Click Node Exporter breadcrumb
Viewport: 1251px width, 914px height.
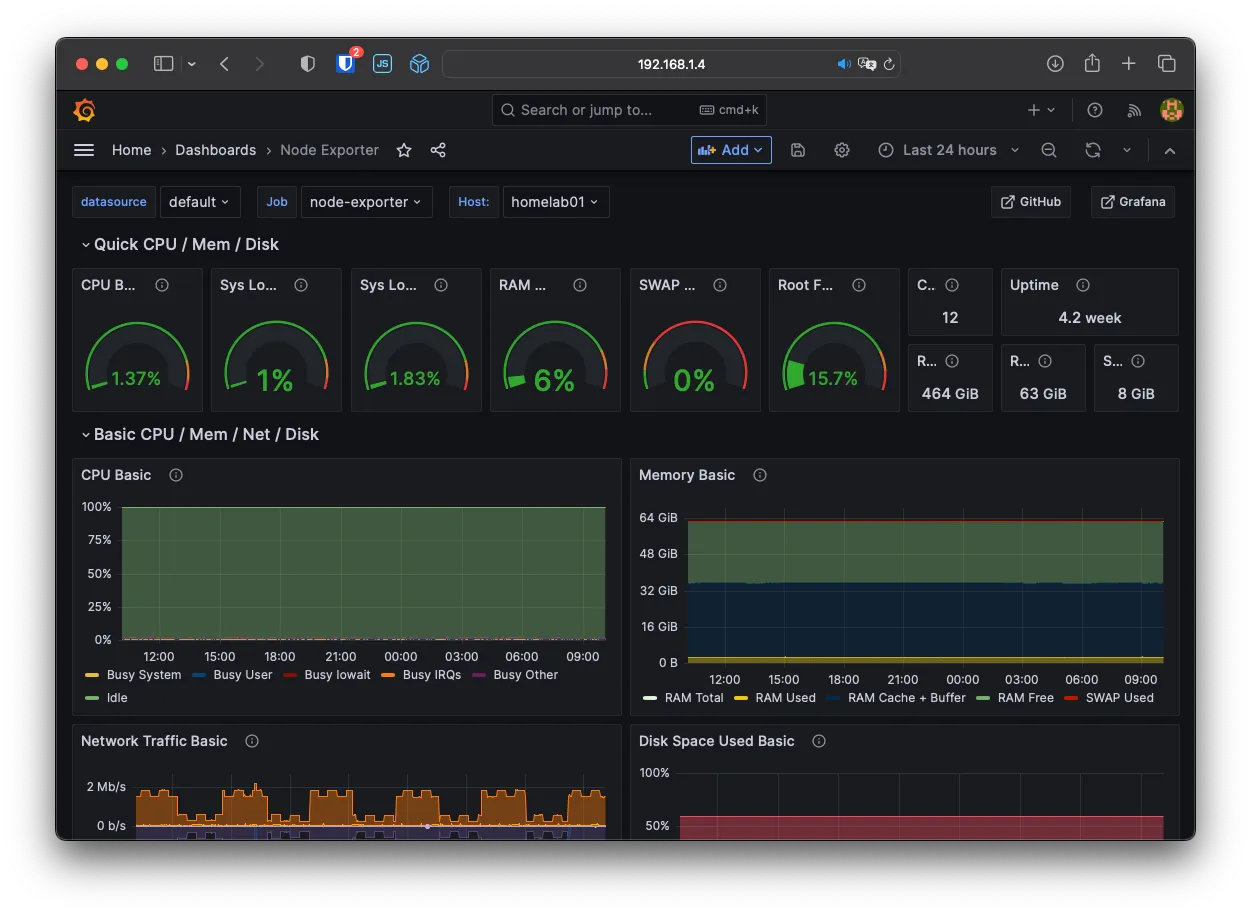coord(330,150)
